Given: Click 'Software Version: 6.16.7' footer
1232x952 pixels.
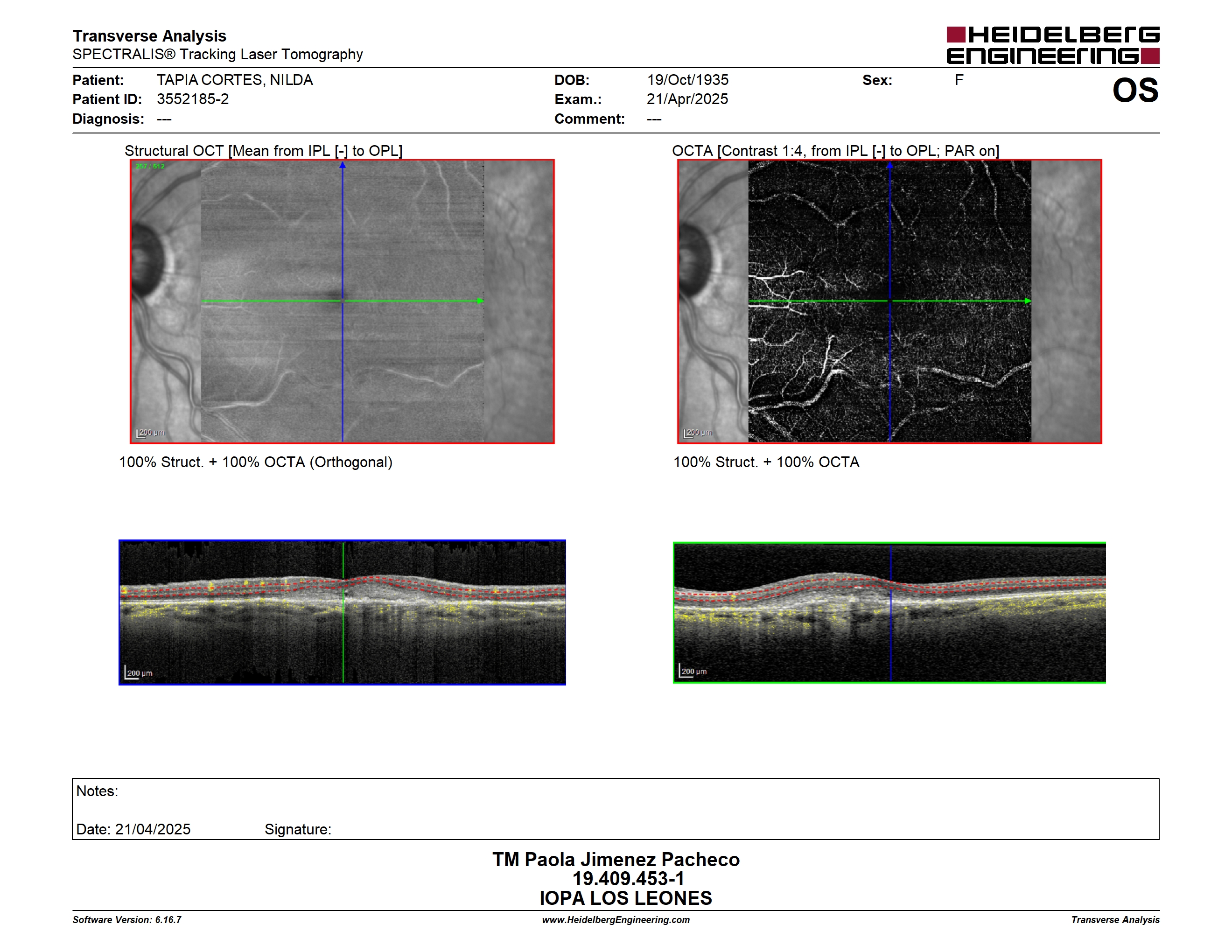Looking at the screenshot, I should (127, 920).
